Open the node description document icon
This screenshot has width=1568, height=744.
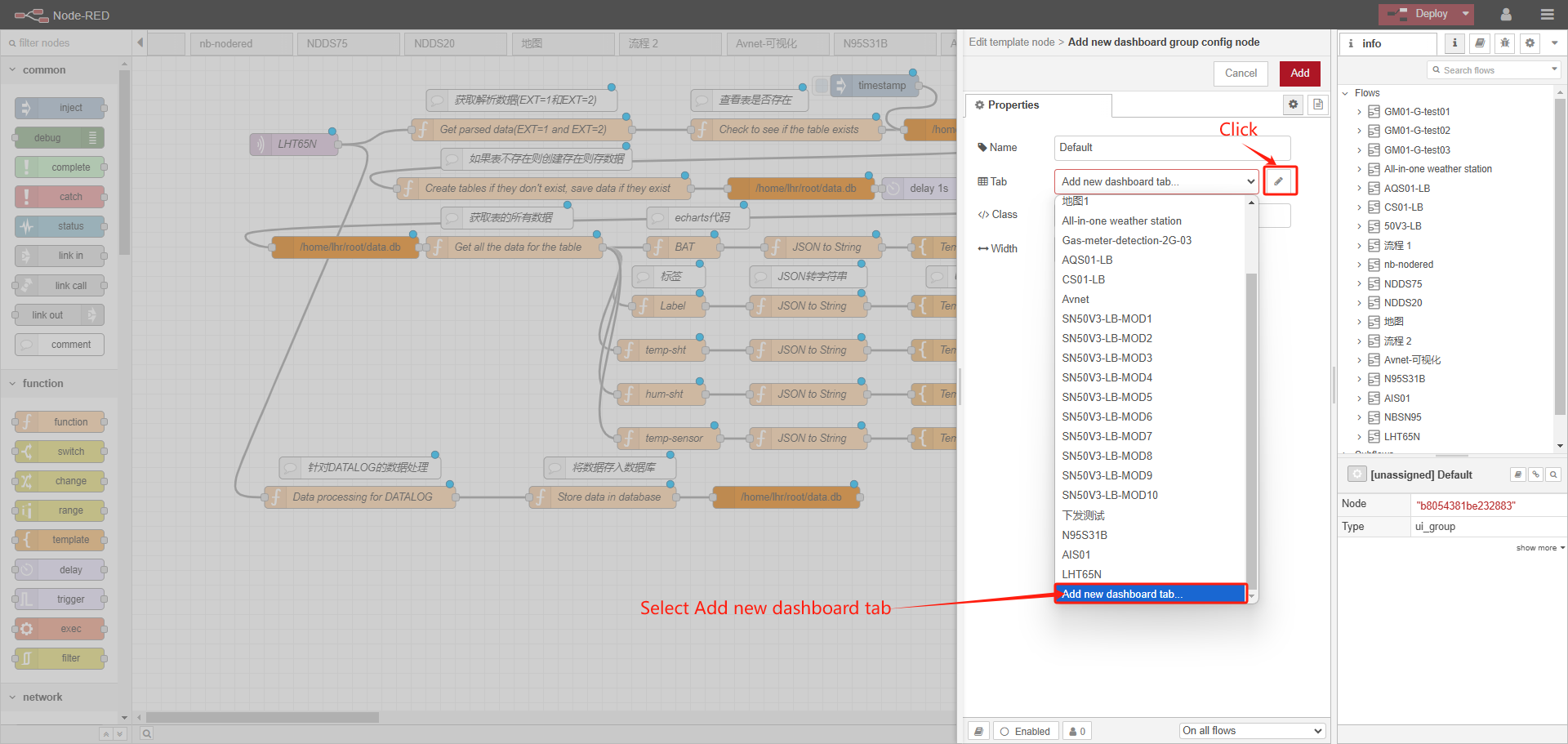(x=1317, y=105)
